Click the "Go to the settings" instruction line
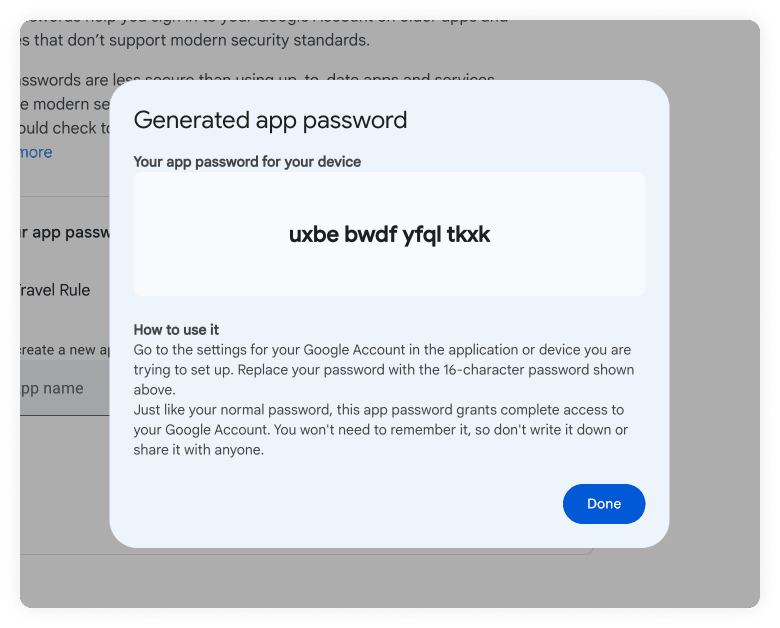 pyautogui.click(x=382, y=350)
